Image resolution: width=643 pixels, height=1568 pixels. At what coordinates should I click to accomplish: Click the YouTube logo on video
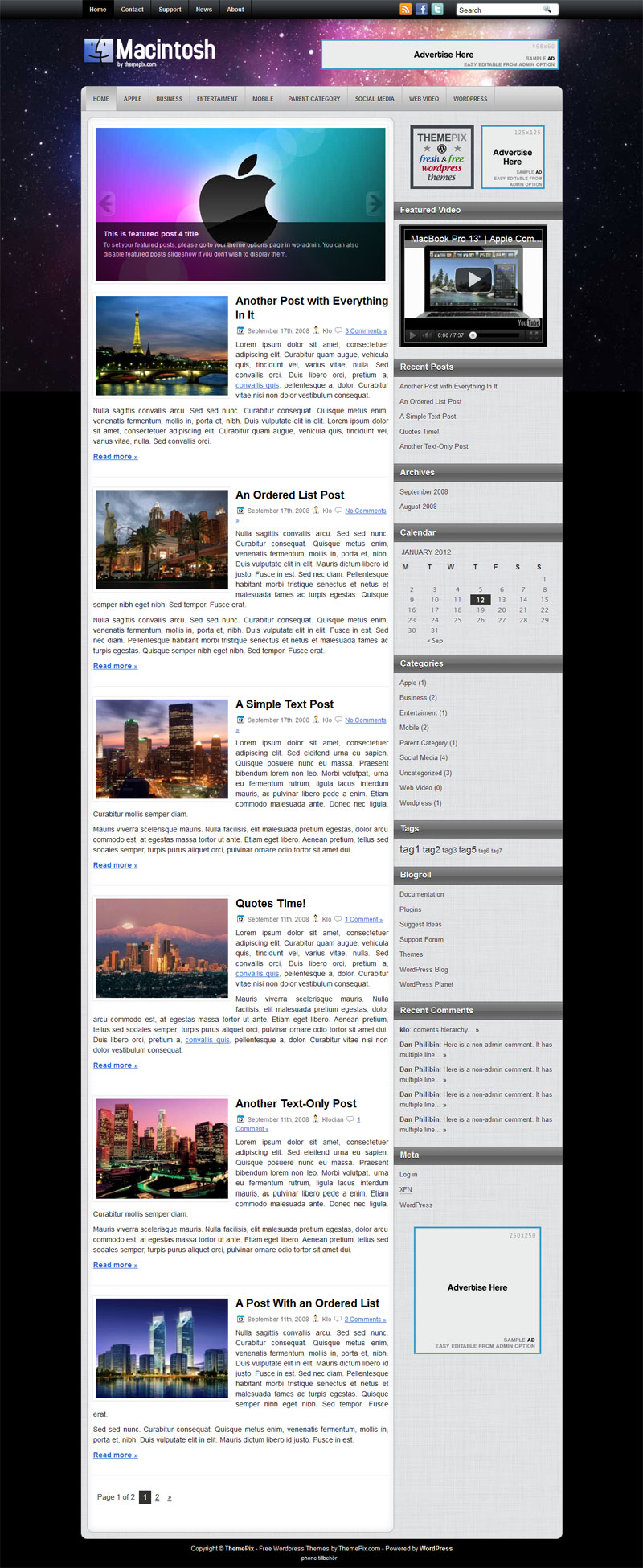(x=529, y=322)
